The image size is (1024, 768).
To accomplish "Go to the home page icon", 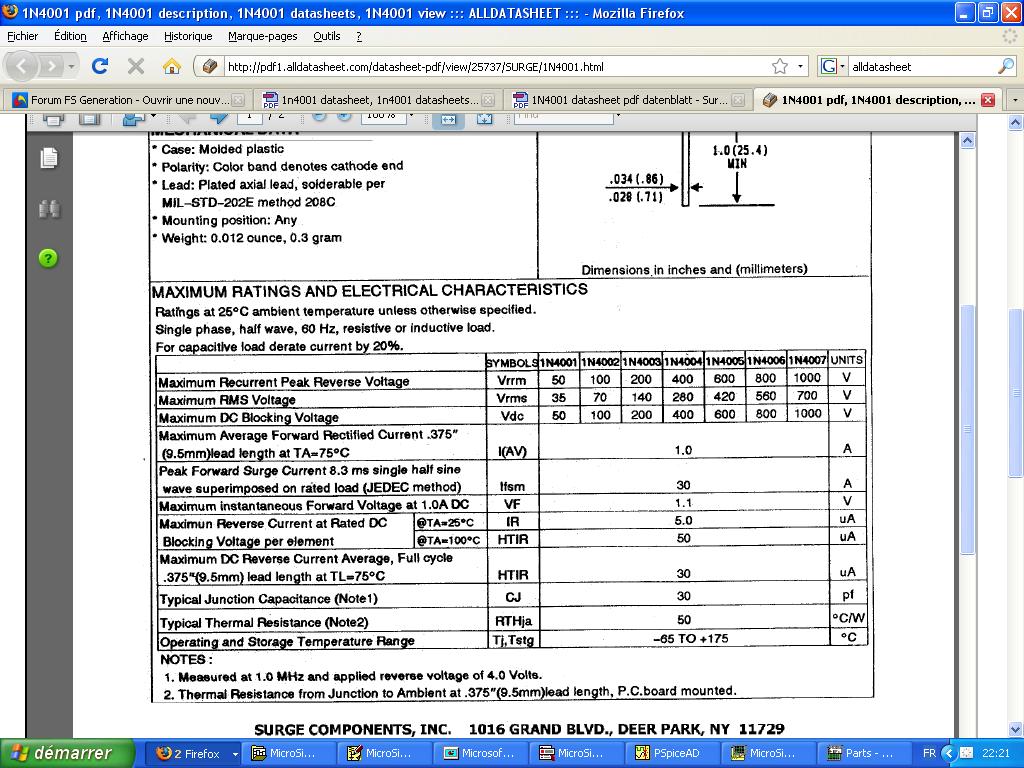I will [x=172, y=66].
